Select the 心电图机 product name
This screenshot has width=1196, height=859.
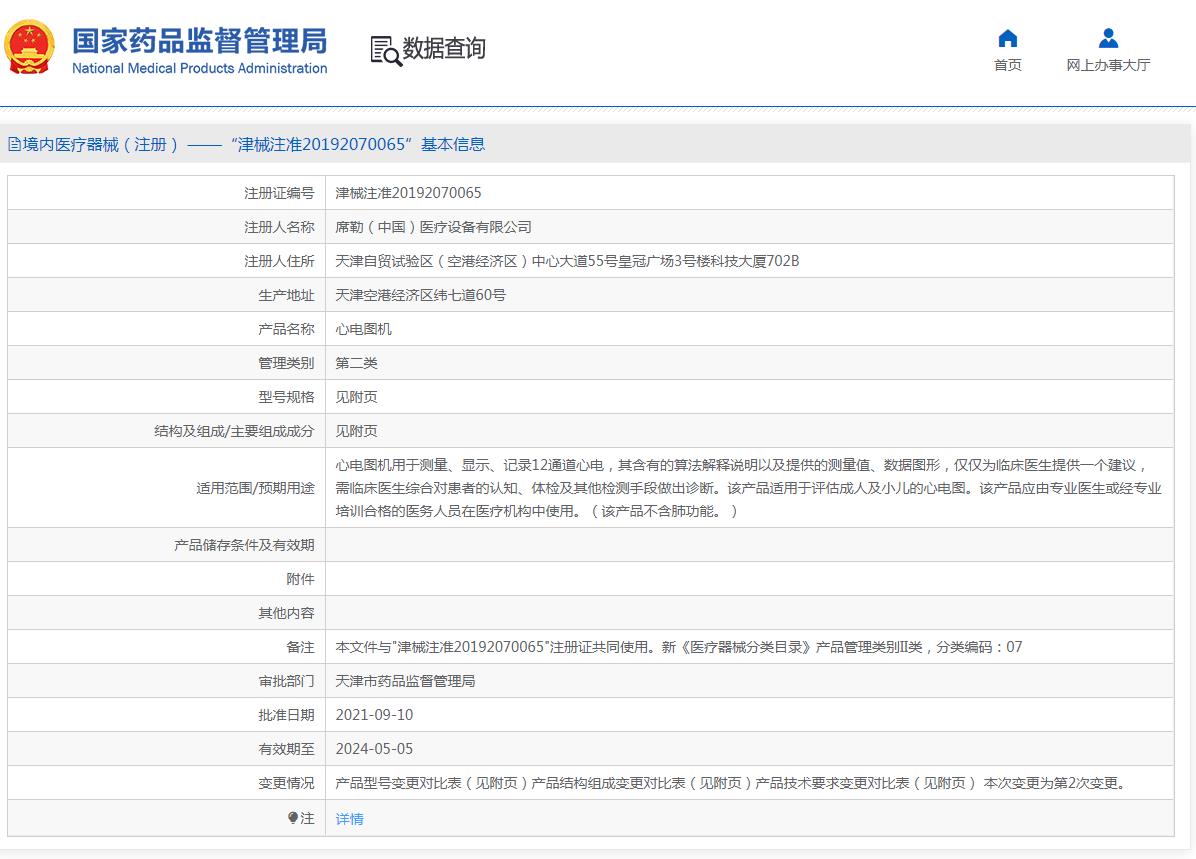coord(363,329)
